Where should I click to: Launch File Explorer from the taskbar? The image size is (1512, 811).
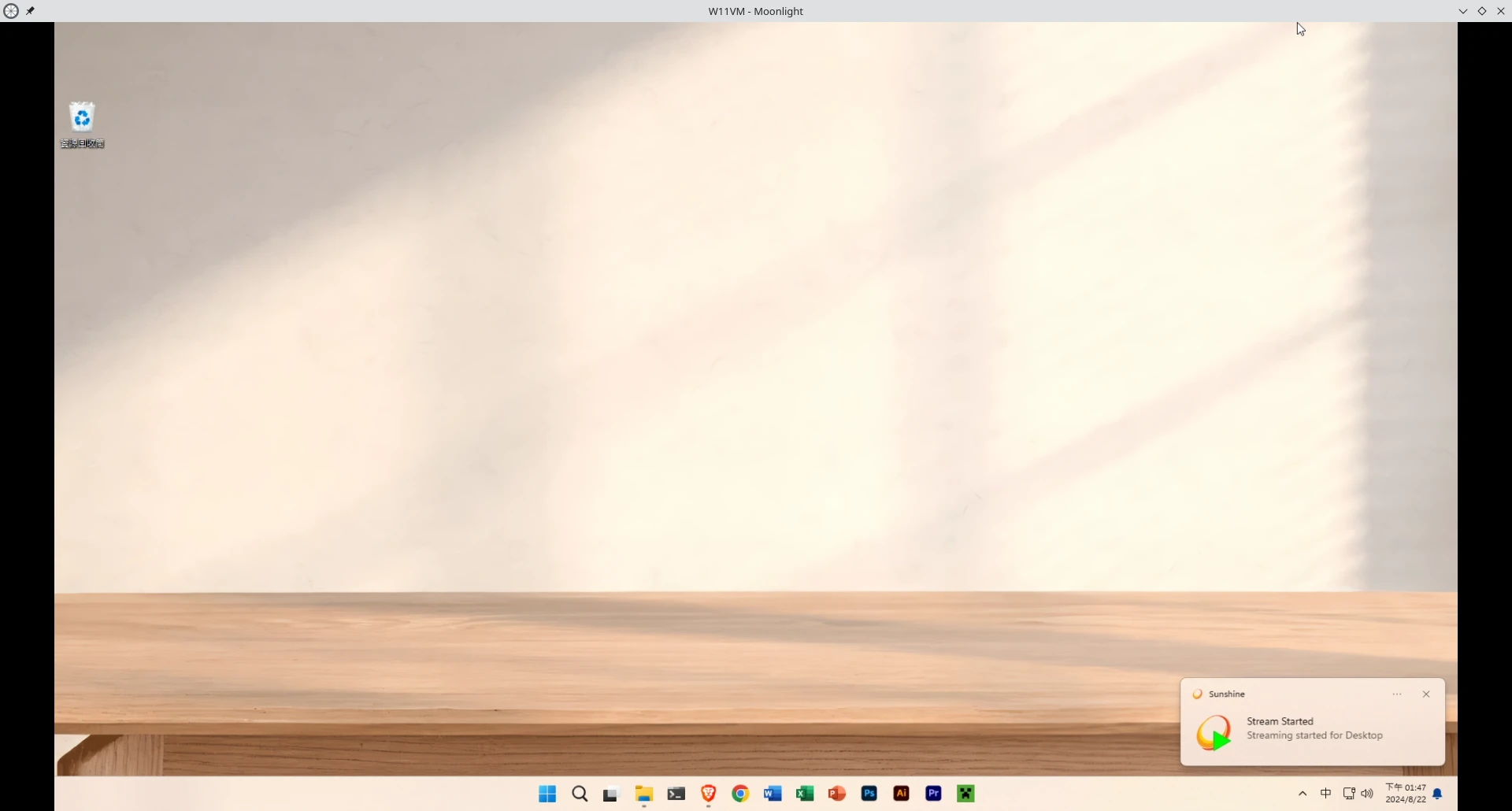tap(644, 794)
